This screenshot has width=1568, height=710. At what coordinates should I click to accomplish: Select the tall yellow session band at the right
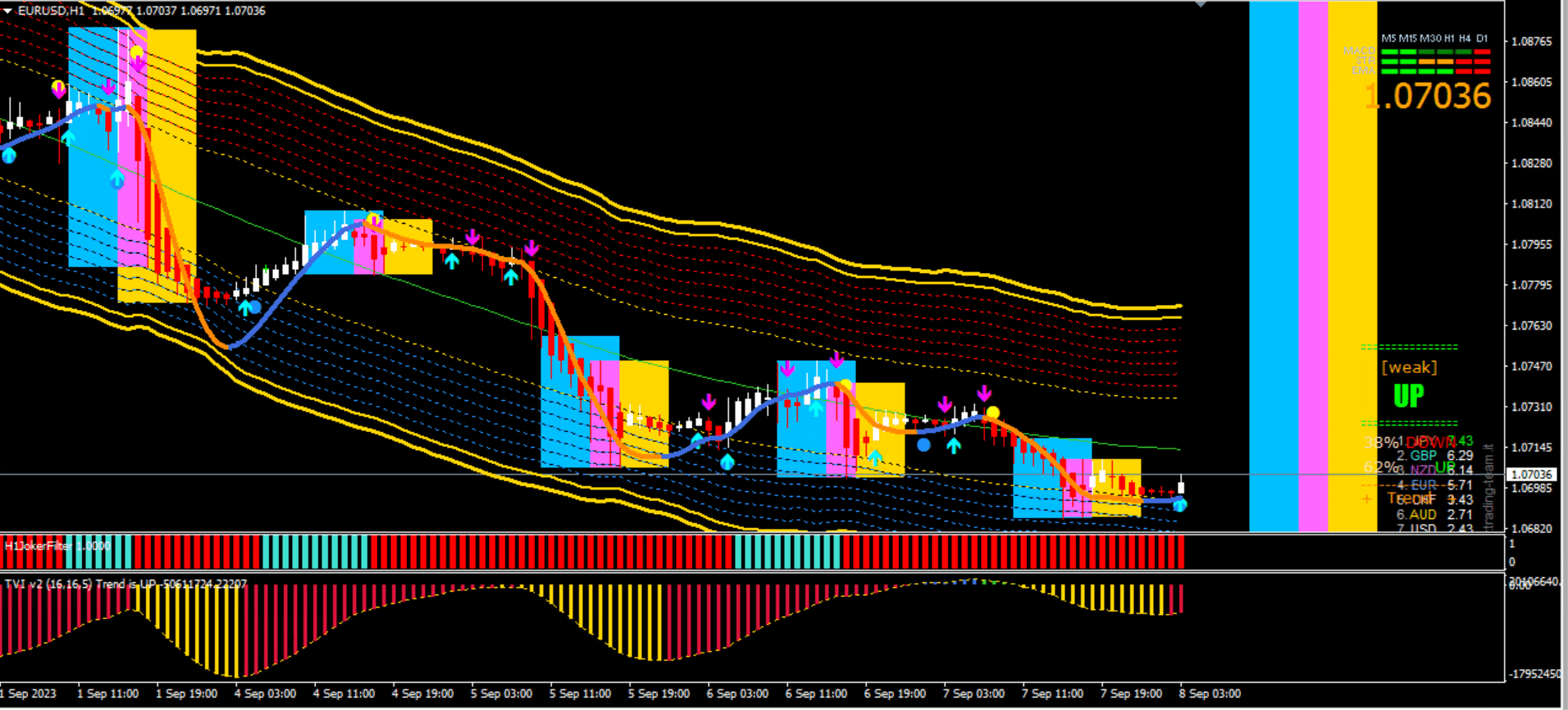coord(1352,266)
